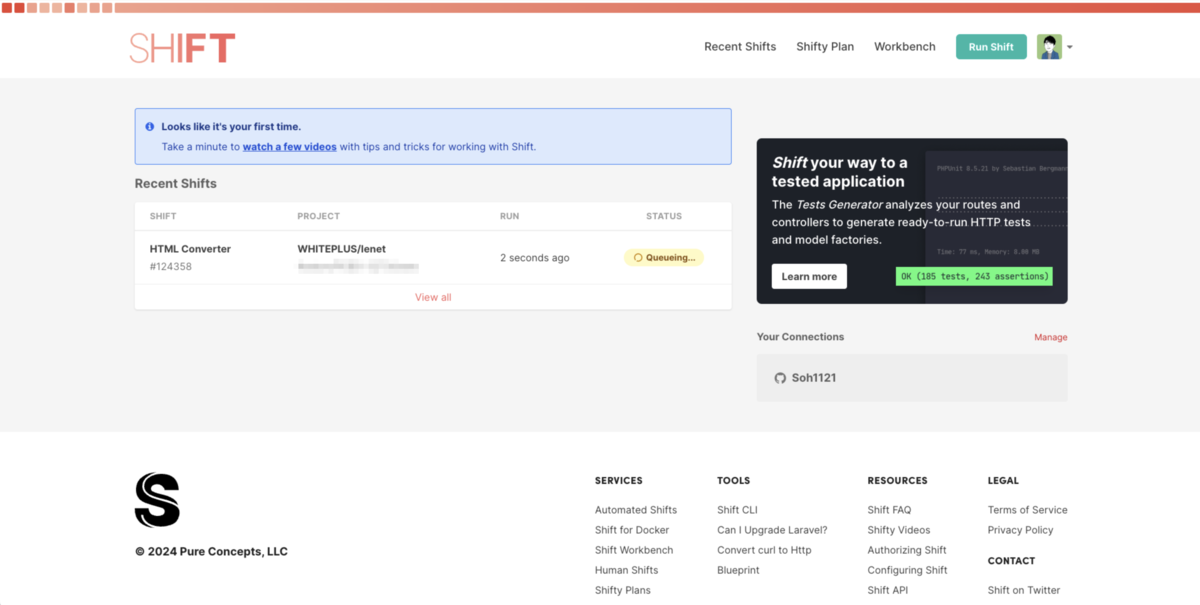The width and height of the screenshot is (1200, 605).
Task: Click the SHIFT logo in header
Action: (x=182, y=48)
